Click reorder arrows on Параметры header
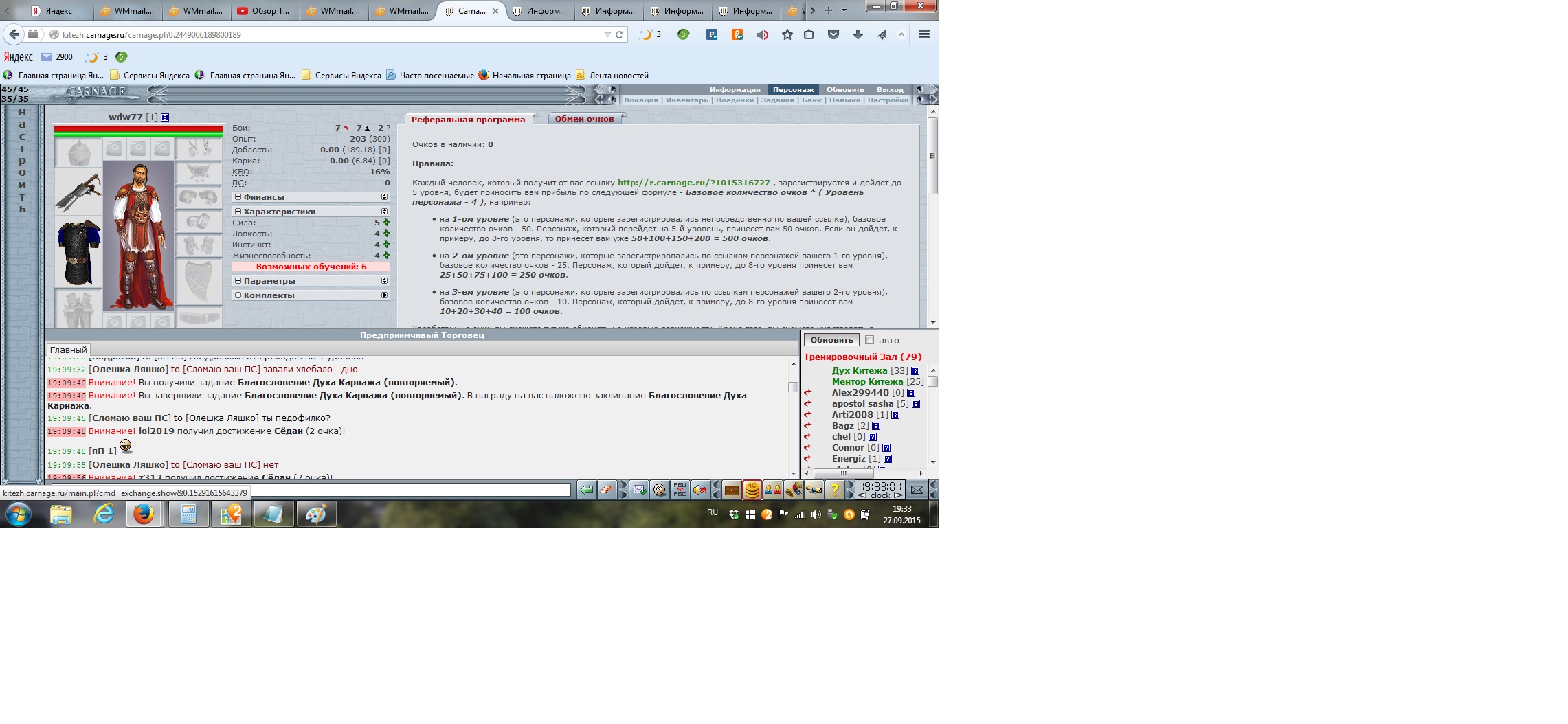 point(385,281)
